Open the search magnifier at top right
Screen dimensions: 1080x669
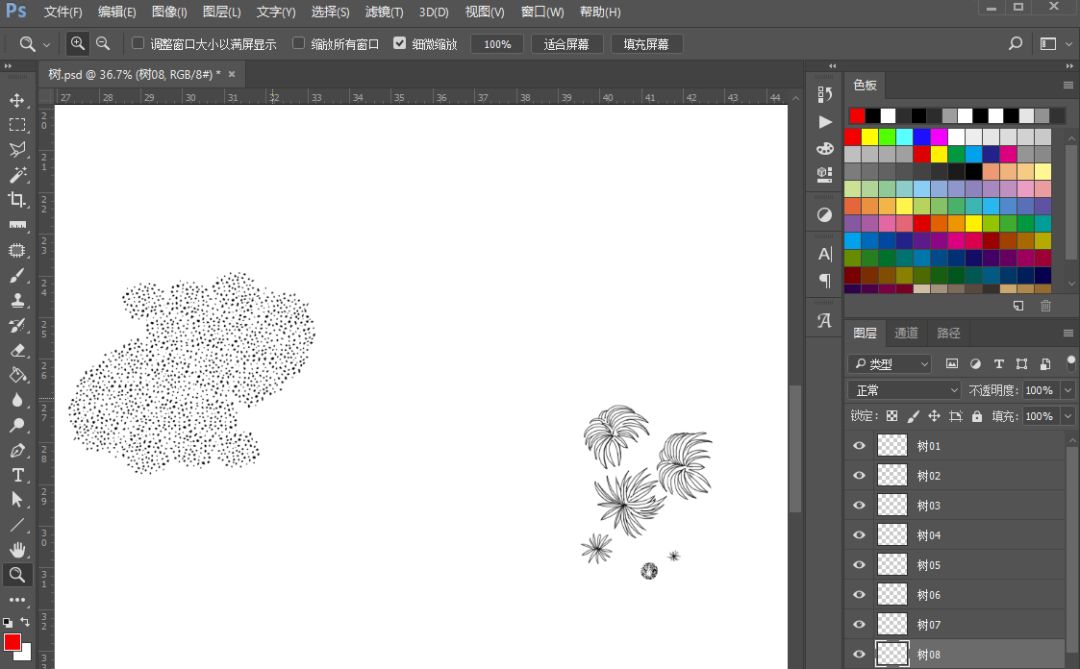point(1015,43)
